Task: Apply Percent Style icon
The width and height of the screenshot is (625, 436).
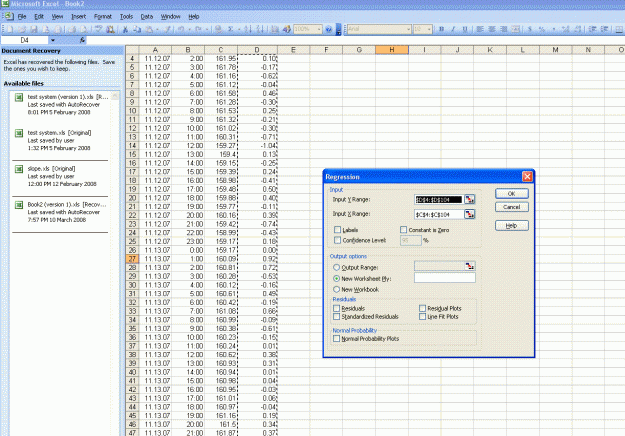Action: point(542,29)
